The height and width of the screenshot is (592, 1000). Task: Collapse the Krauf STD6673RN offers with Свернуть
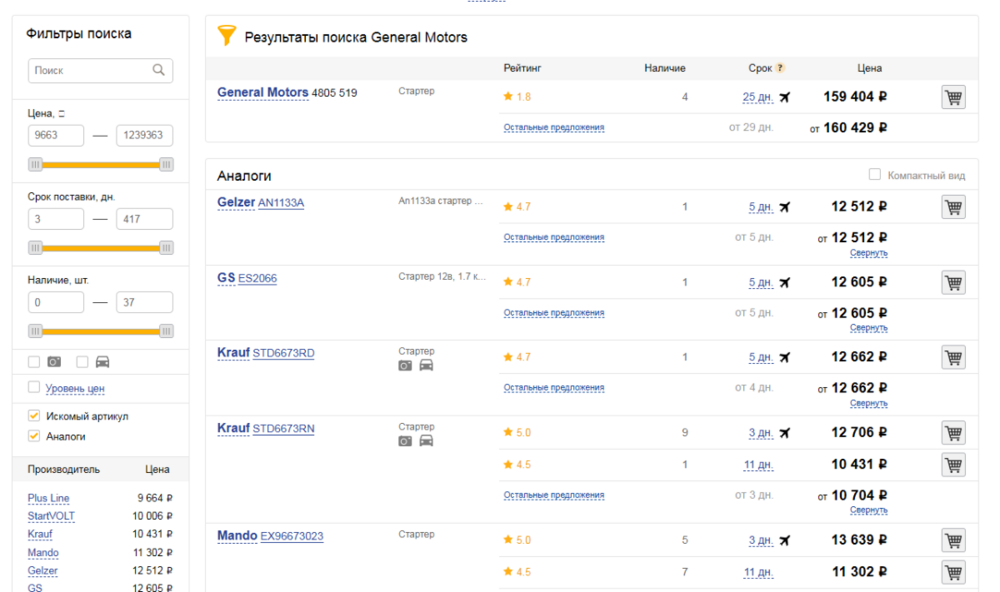click(x=869, y=510)
